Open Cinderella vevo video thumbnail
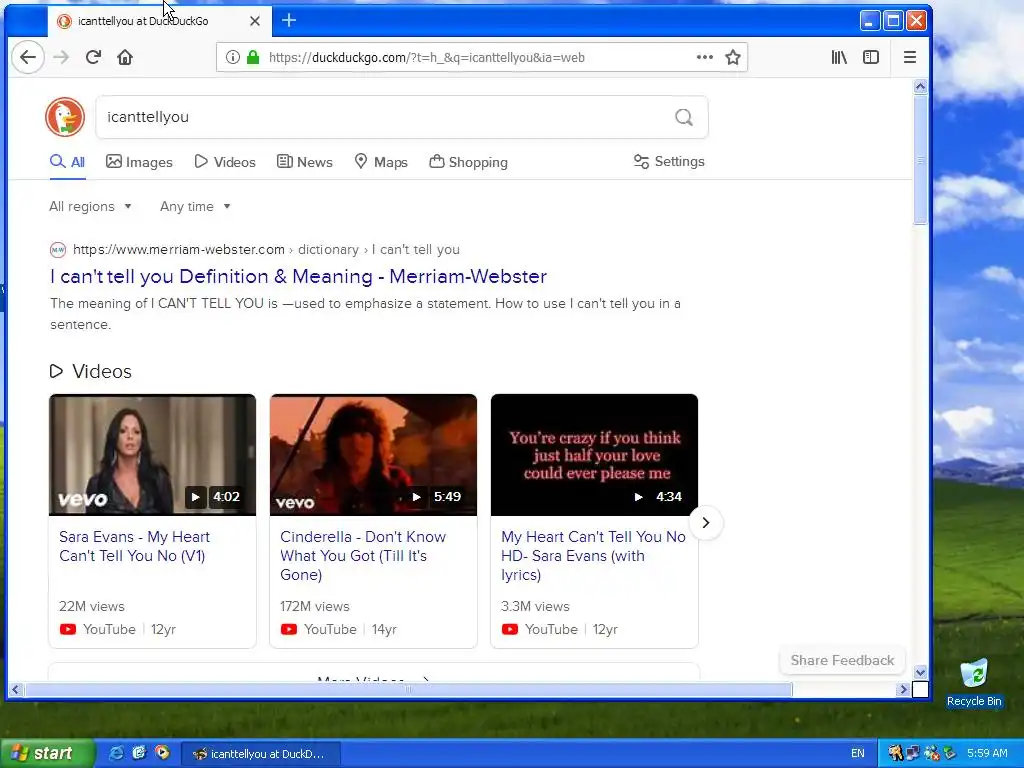 pos(373,455)
